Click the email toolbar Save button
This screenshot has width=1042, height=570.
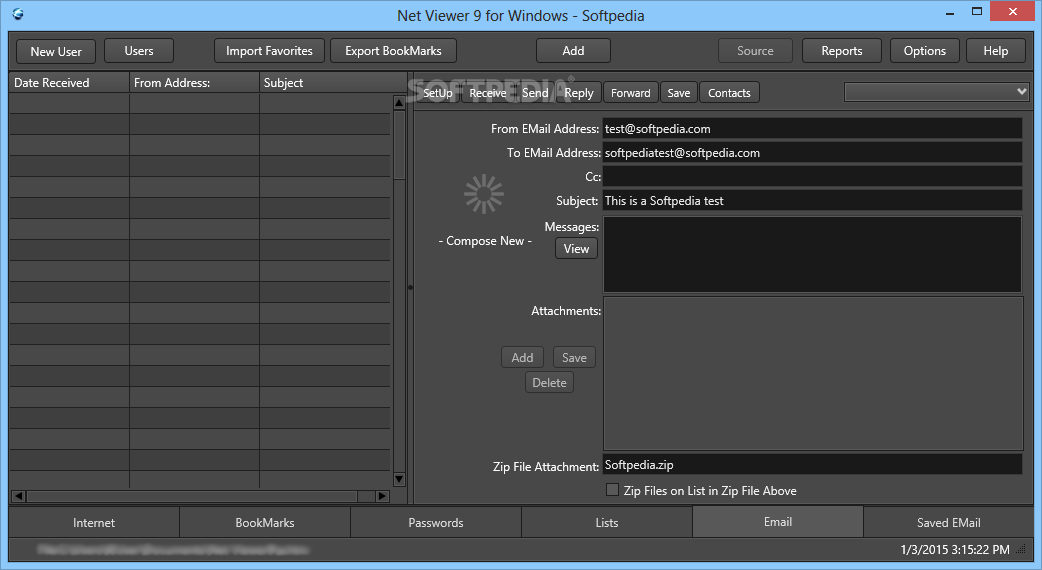click(678, 93)
